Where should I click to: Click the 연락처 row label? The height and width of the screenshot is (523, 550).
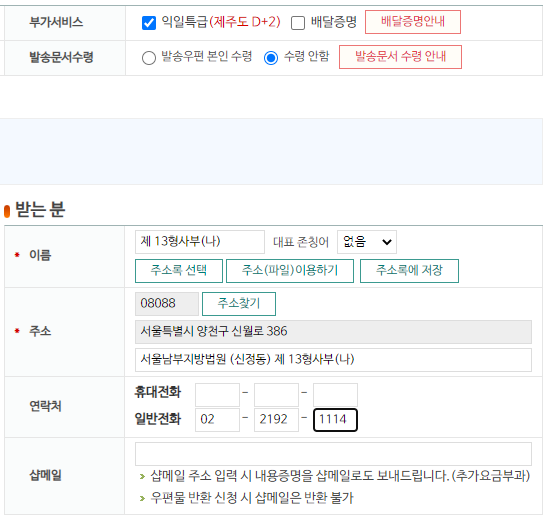45,406
